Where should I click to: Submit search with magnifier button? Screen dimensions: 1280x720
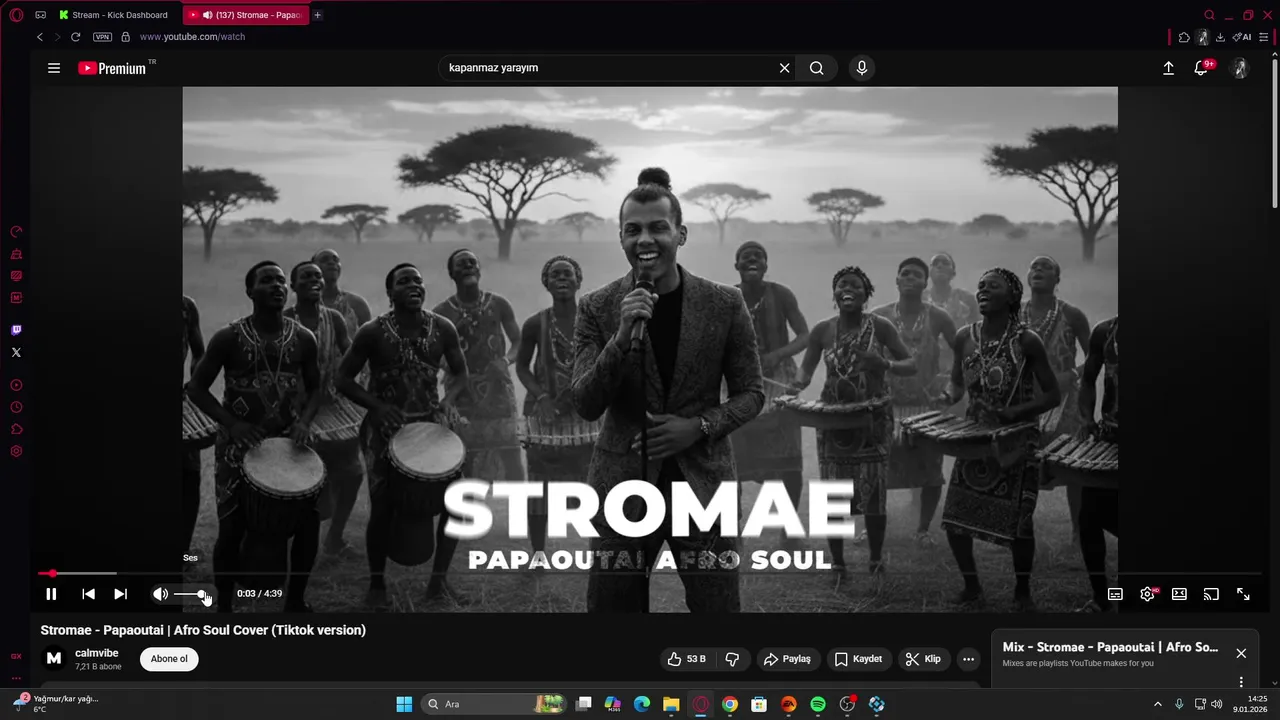tap(817, 68)
